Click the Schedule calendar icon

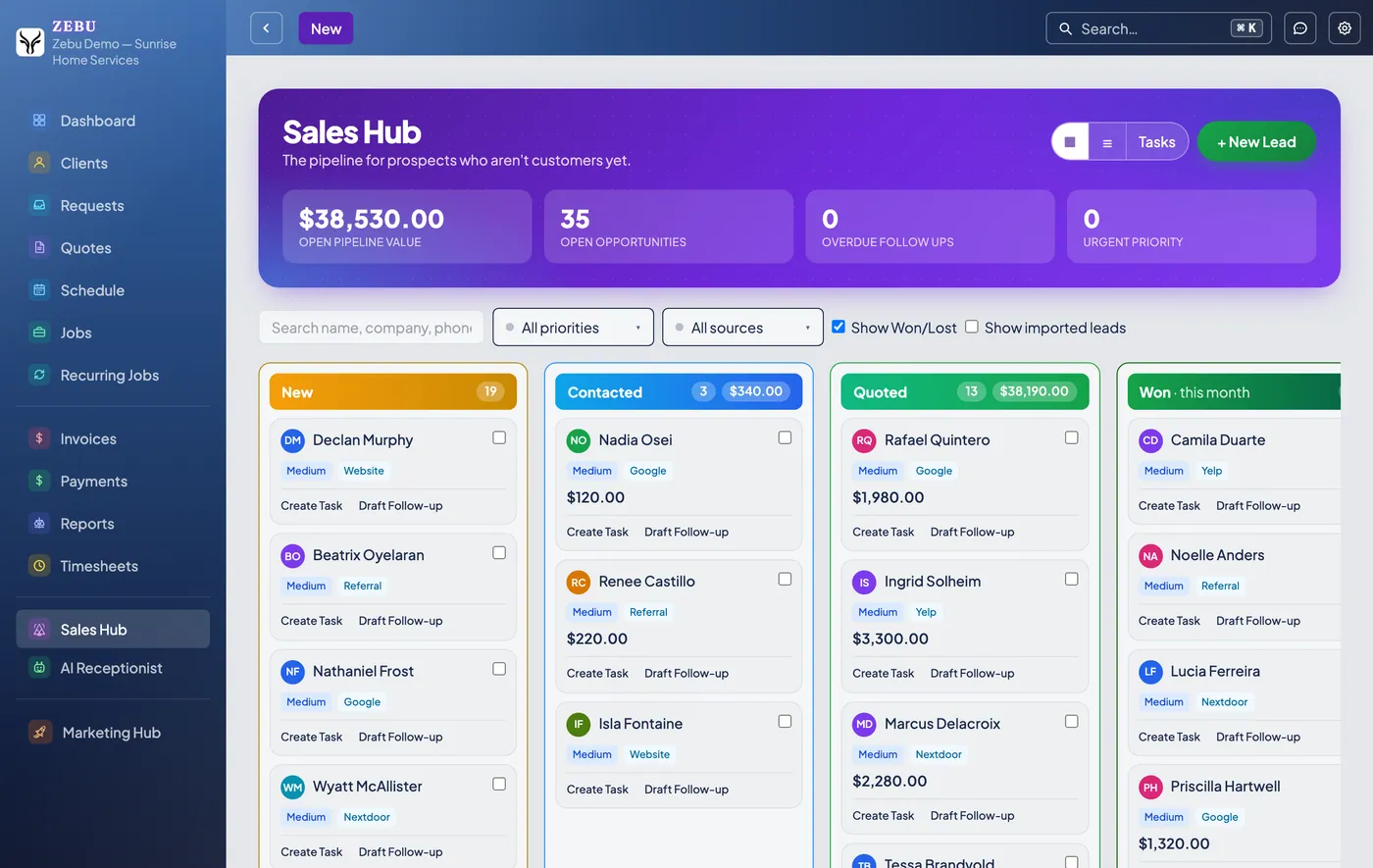(x=39, y=290)
